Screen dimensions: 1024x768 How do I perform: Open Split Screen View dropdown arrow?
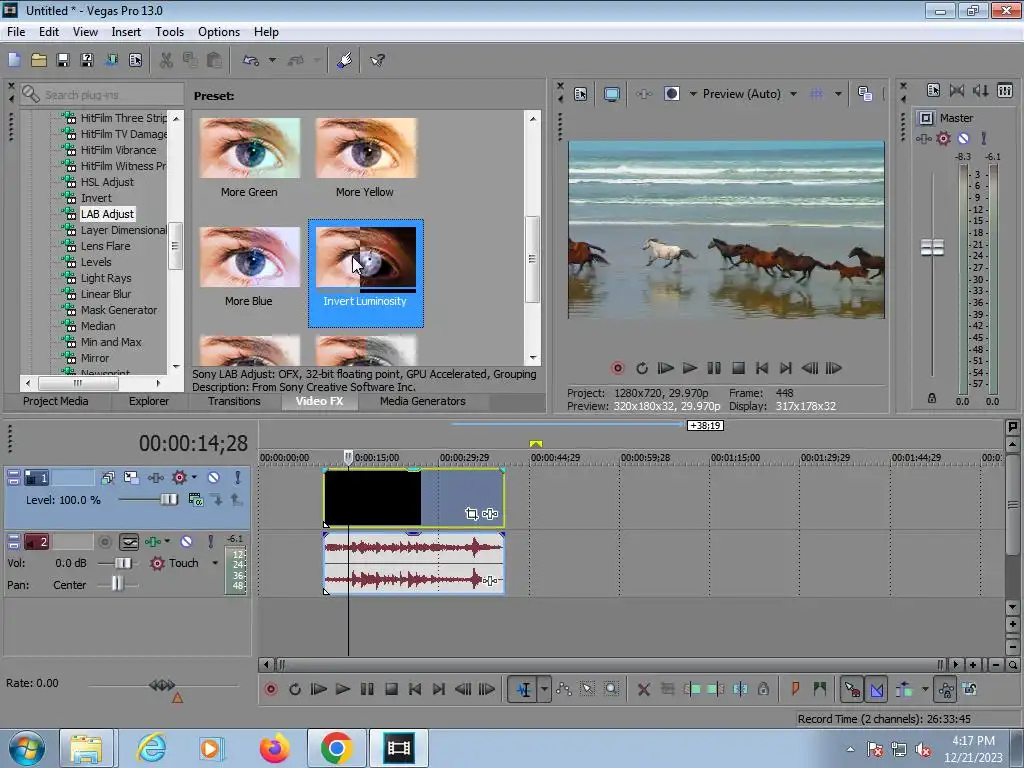point(694,94)
